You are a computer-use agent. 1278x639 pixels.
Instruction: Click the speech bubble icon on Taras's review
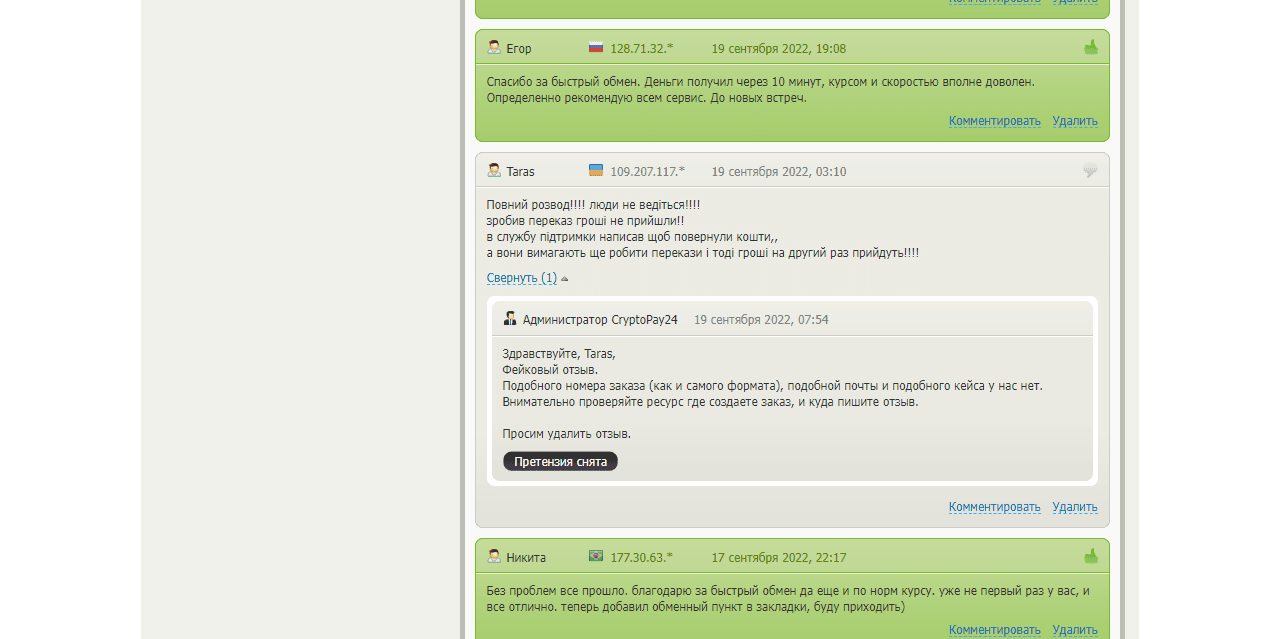tap(1090, 171)
